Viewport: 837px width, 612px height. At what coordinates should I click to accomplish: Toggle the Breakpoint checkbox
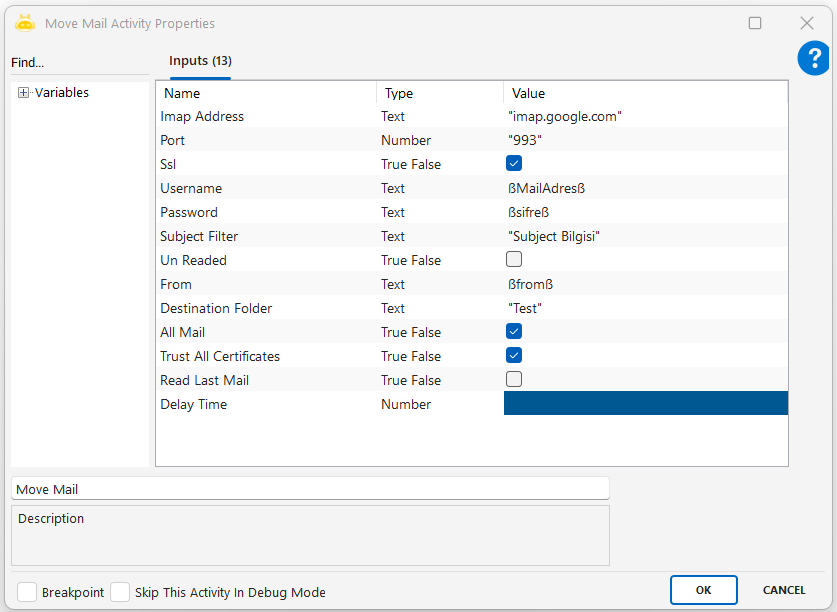pyautogui.click(x=27, y=592)
